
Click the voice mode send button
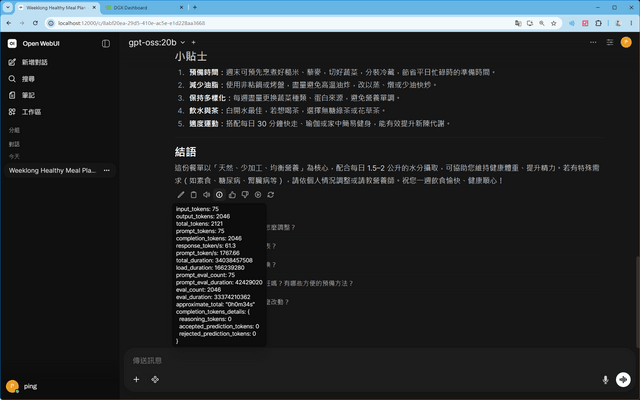click(x=623, y=380)
